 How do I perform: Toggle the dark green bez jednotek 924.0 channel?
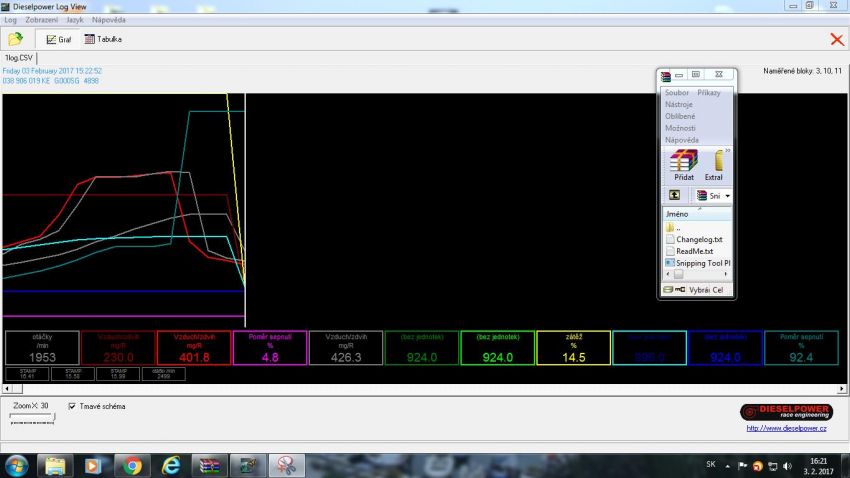(422, 348)
